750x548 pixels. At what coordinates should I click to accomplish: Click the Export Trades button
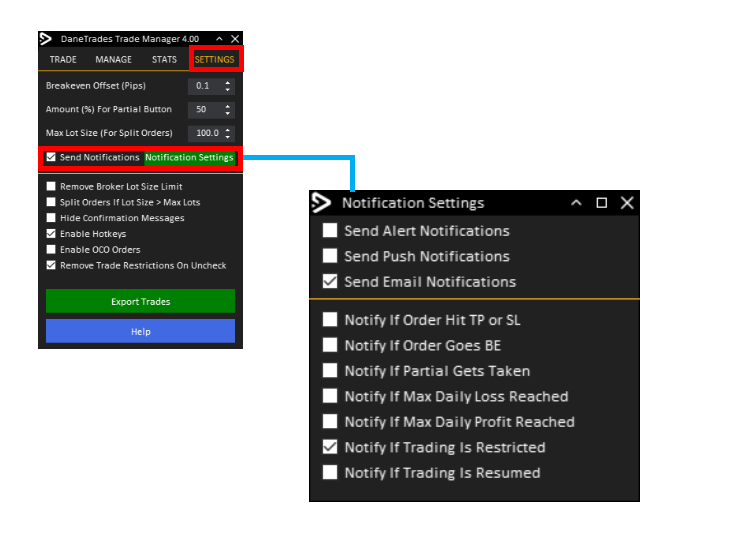140,301
